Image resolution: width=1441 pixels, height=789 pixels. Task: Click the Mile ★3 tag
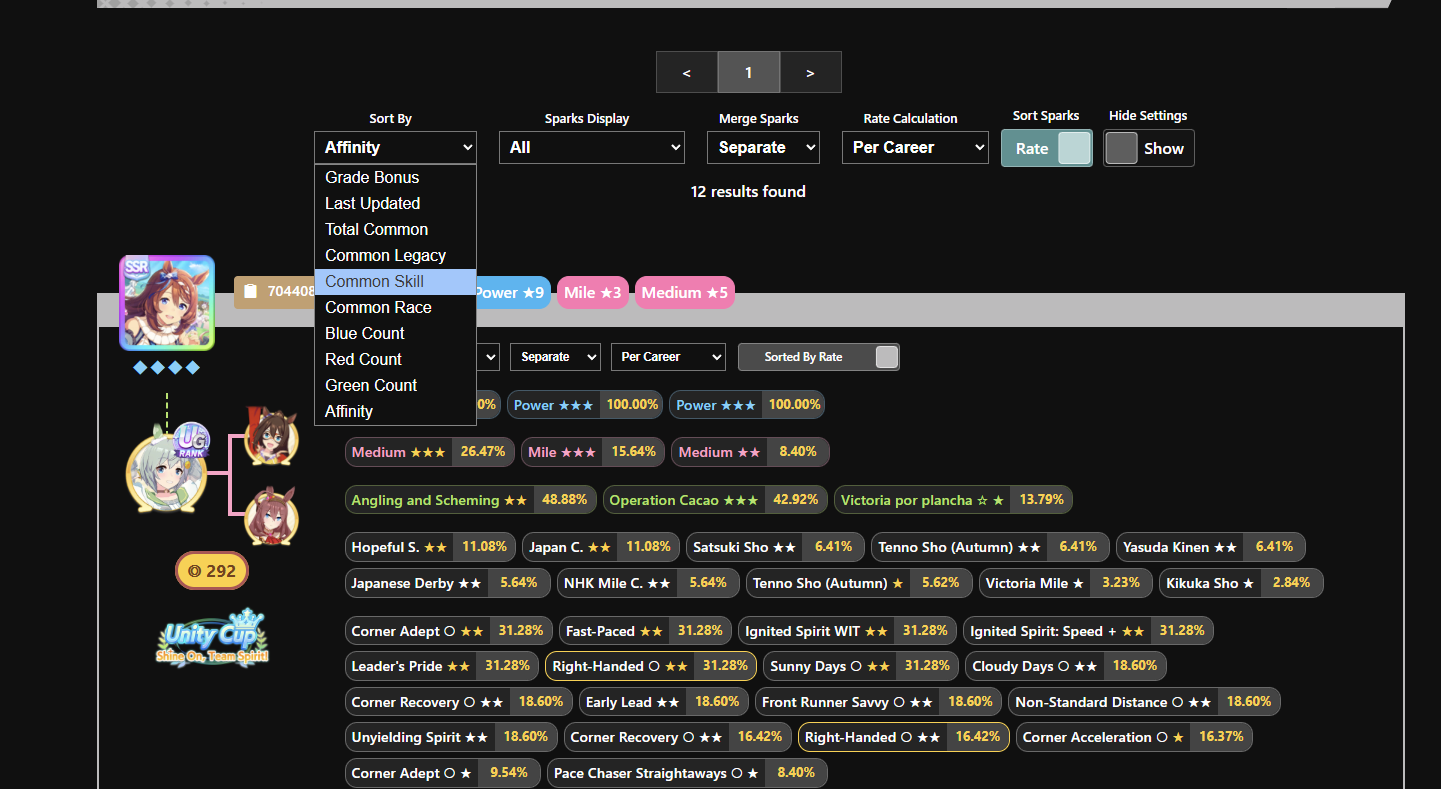[x=593, y=292]
